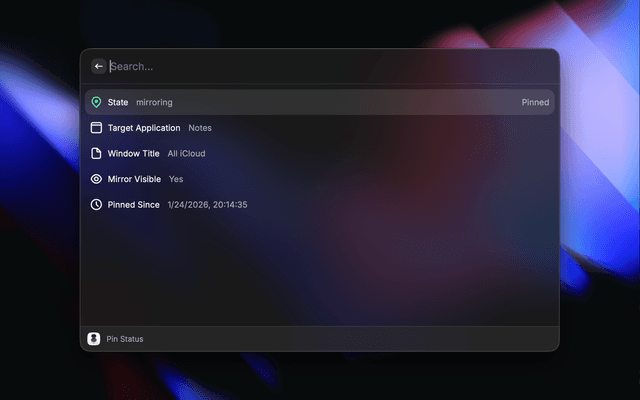Select the Window Title label
This screenshot has height=400, width=640.
133,154
